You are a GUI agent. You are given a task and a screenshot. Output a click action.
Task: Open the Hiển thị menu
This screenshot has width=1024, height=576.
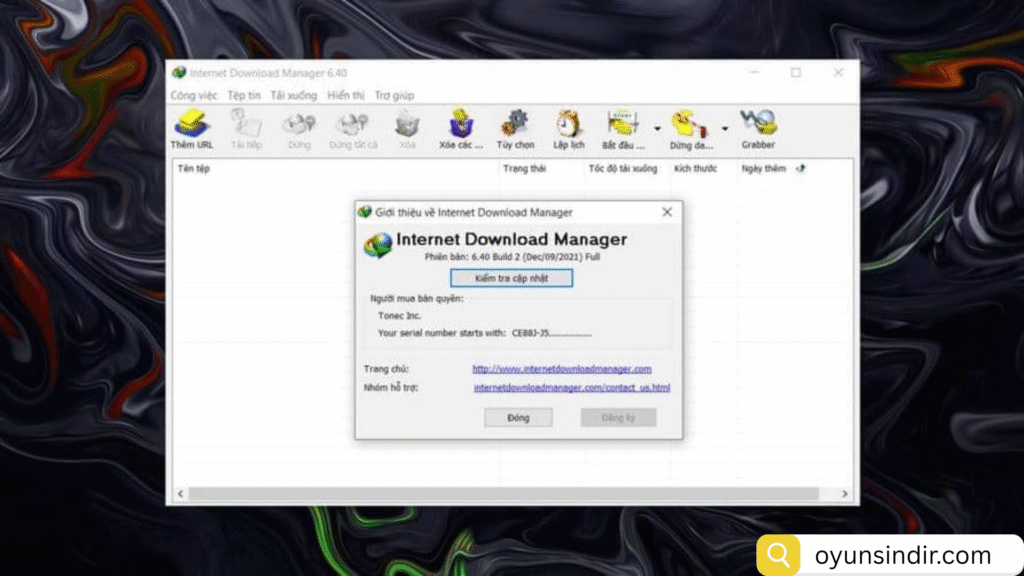click(x=345, y=96)
